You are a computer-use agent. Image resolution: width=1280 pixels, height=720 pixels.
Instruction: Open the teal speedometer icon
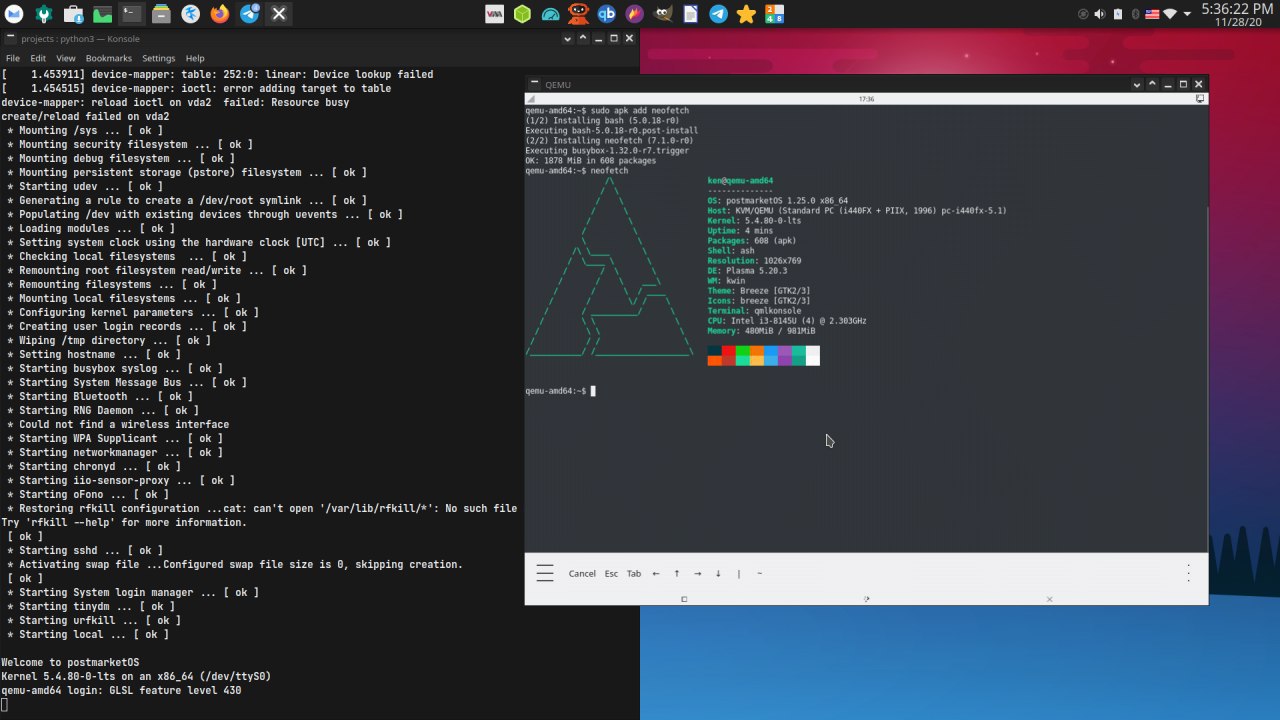tap(550, 14)
